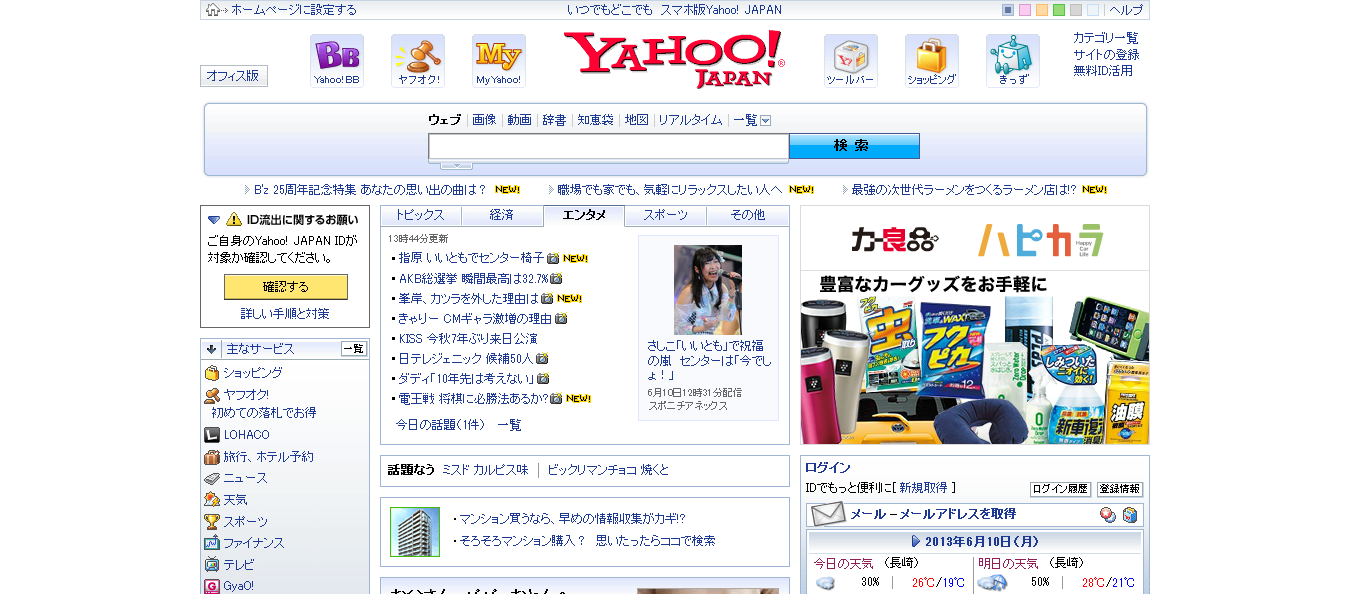Screen dimensions: 1349x594
Task: Open the Kids robot icon
Action: (x=1013, y=60)
